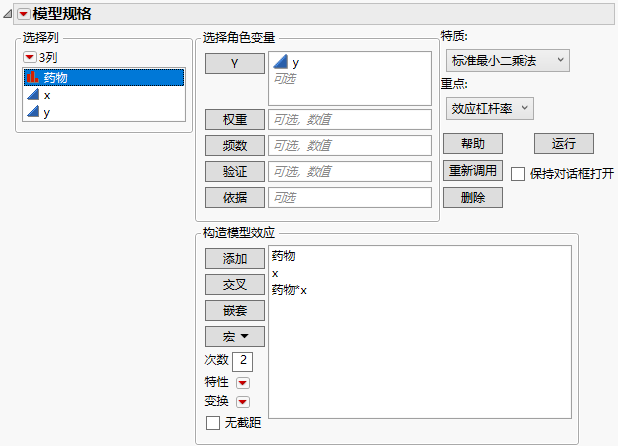Select the y column in 选择列 list
Screen dimensions: 618x446
(x=104, y=113)
